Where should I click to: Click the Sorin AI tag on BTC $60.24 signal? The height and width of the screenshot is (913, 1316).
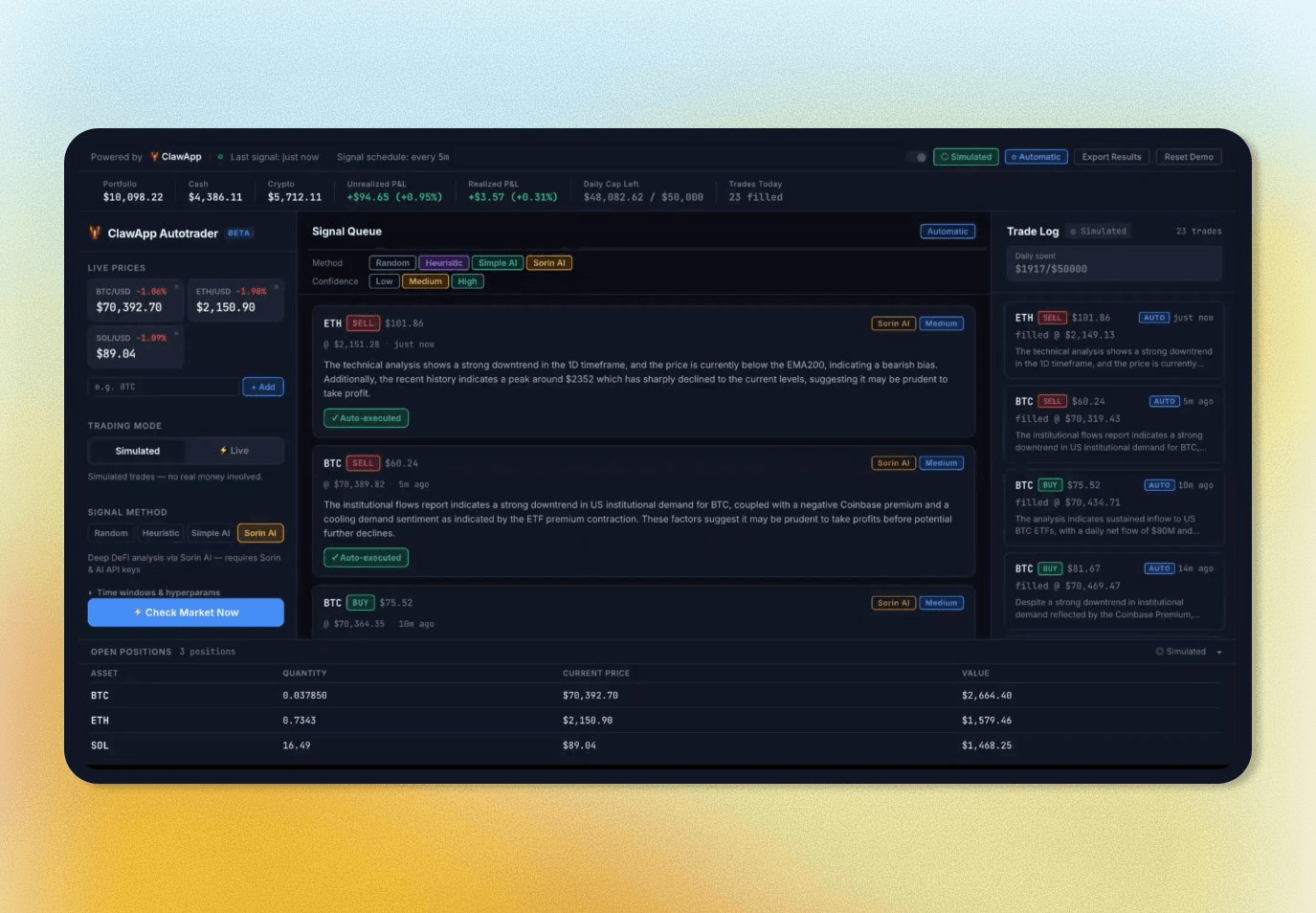click(894, 463)
